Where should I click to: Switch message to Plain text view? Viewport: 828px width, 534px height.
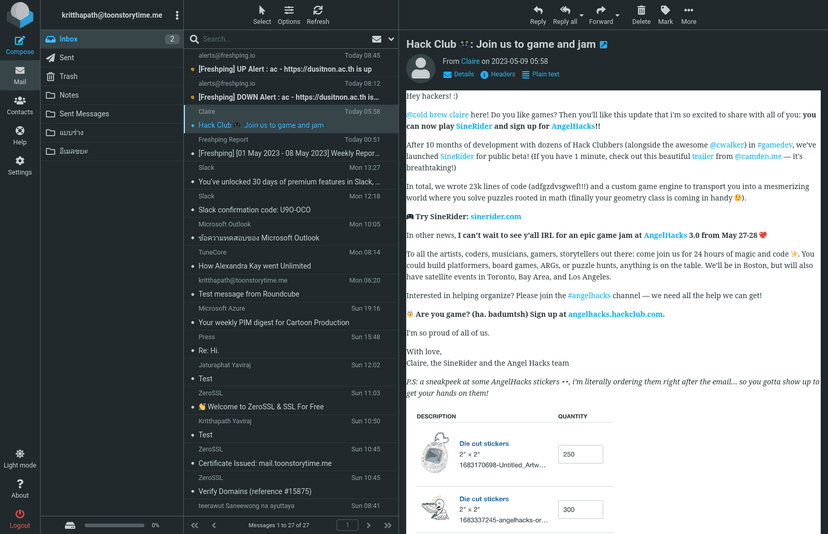tap(539, 74)
